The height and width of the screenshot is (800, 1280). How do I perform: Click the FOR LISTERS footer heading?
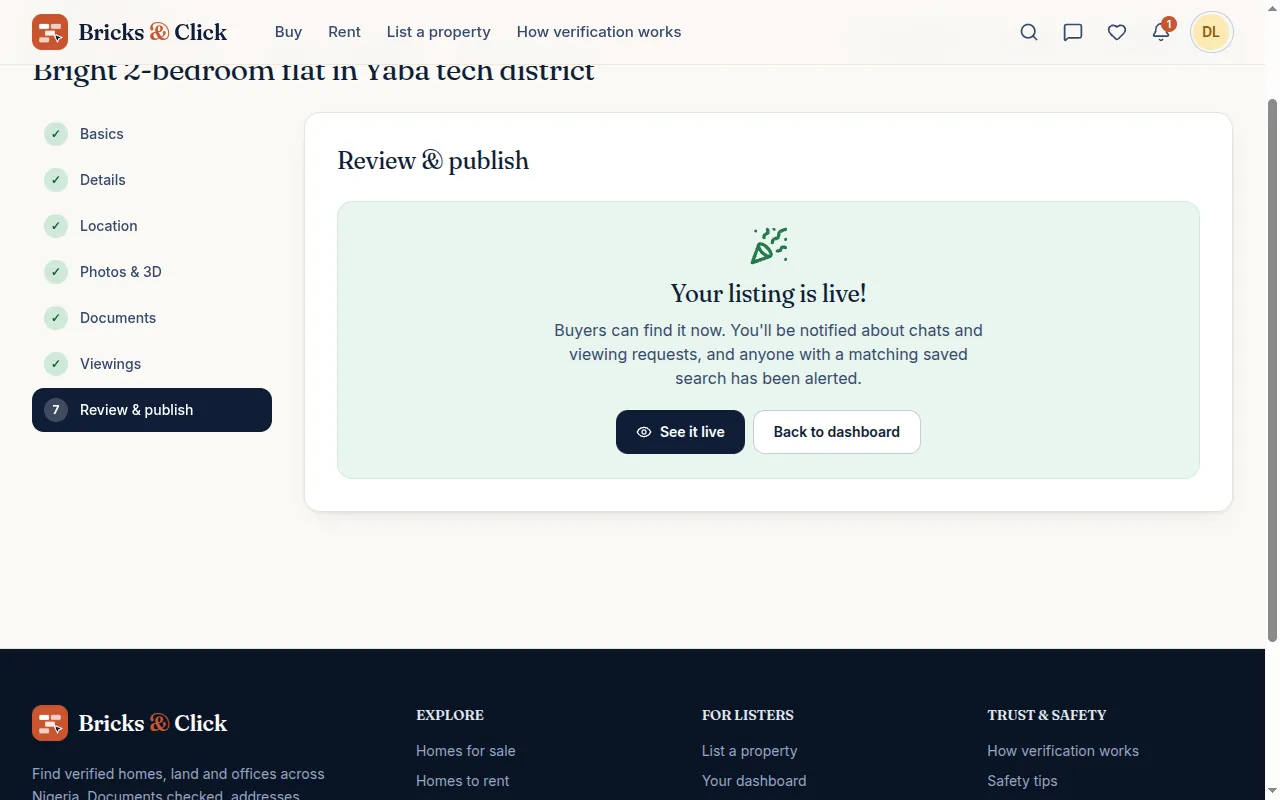[748, 715]
